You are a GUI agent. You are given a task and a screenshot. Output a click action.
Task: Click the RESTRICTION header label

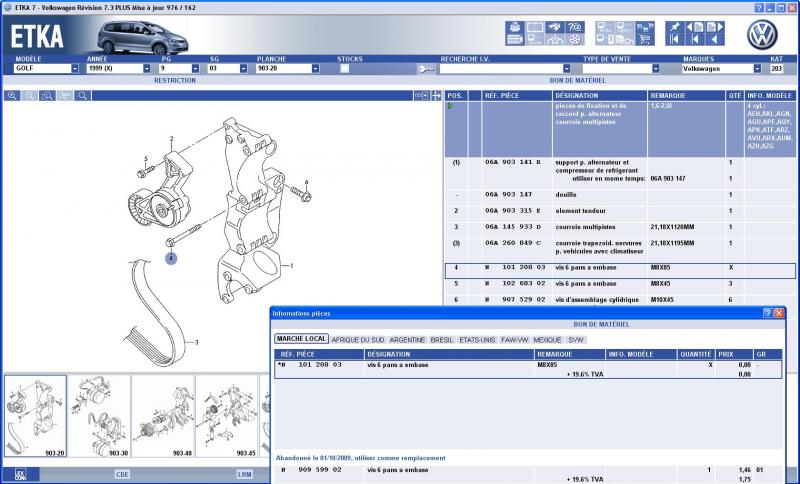coord(175,81)
